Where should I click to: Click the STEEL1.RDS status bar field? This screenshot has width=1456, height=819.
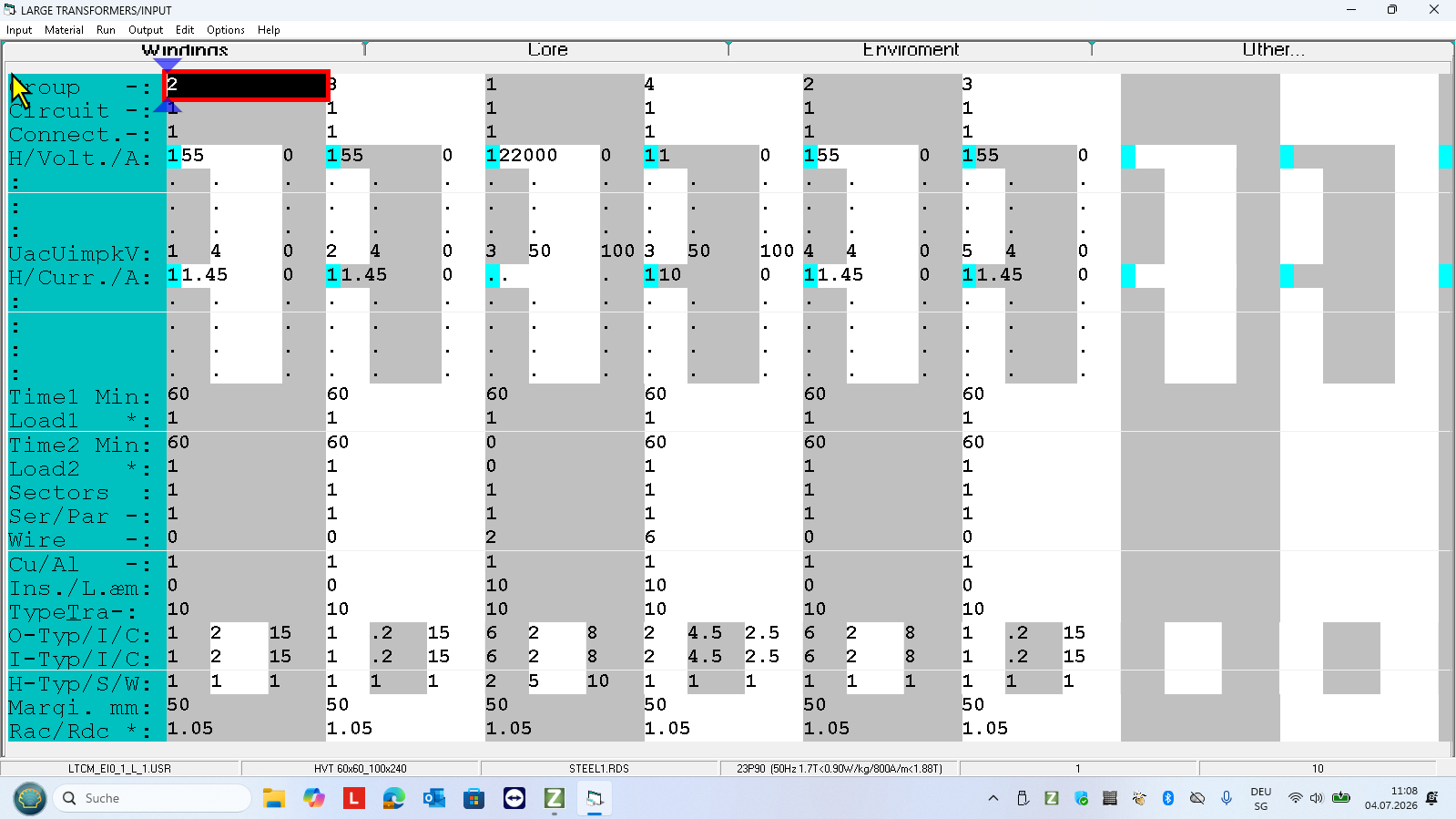599,769
